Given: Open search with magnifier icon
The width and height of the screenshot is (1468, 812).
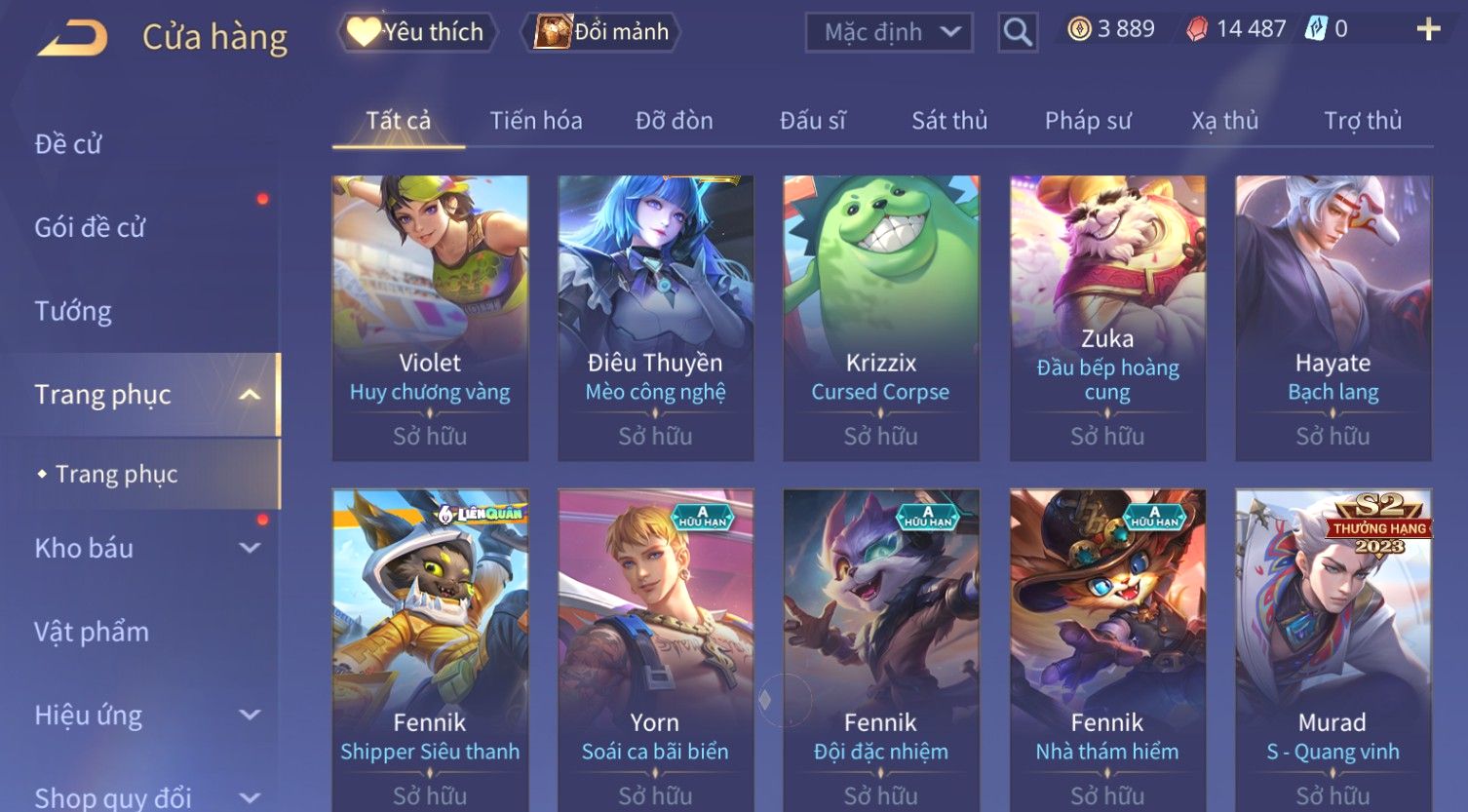Looking at the screenshot, I should pos(1018,32).
